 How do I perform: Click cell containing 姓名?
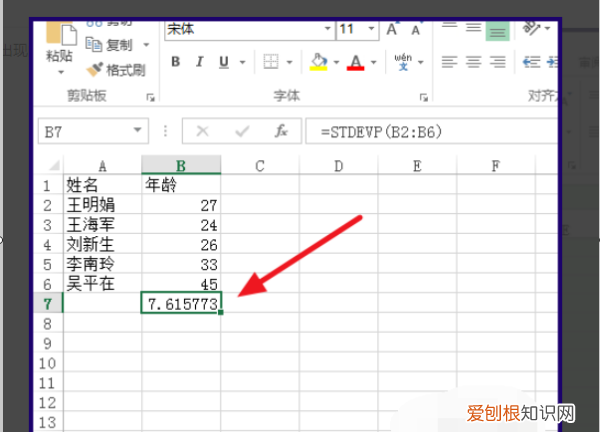click(x=103, y=185)
